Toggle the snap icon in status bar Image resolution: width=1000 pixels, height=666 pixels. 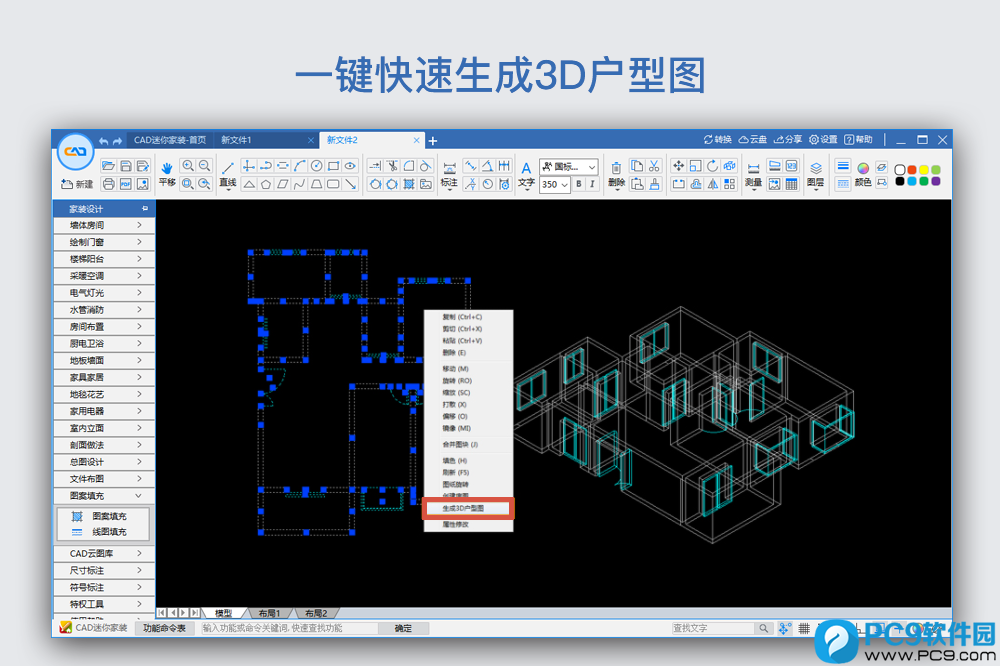(785, 628)
